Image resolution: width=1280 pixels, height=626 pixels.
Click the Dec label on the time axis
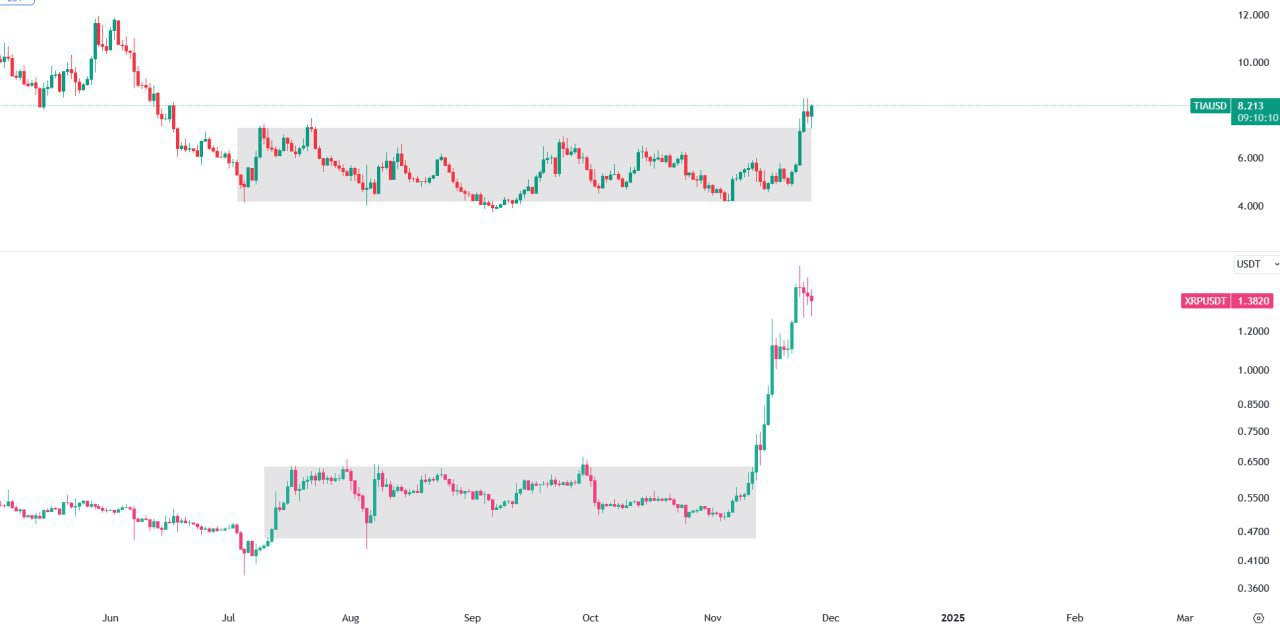coord(833,618)
